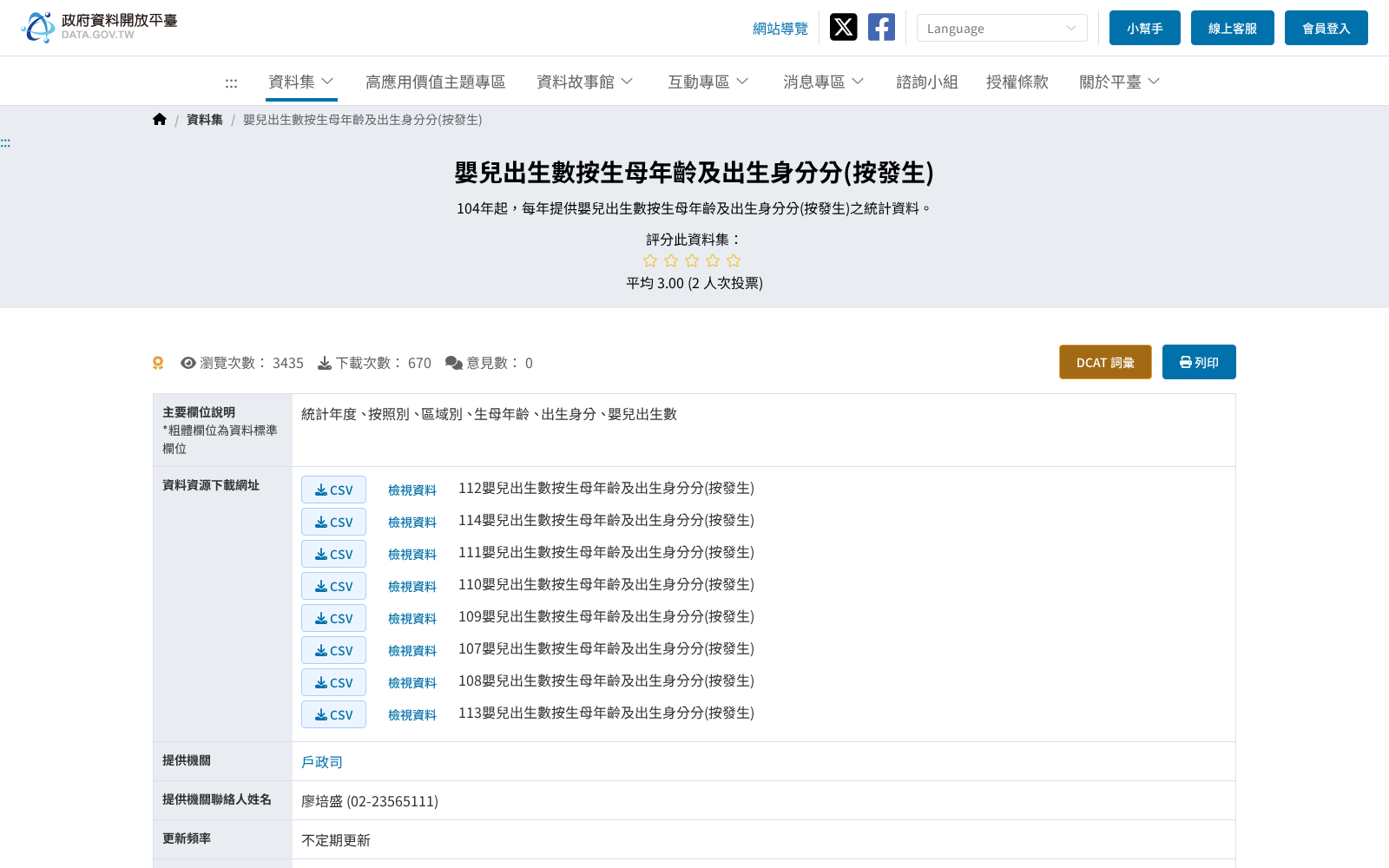Rate dataset four stars
Screen dimensions: 1389x868
[x=713, y=260]
